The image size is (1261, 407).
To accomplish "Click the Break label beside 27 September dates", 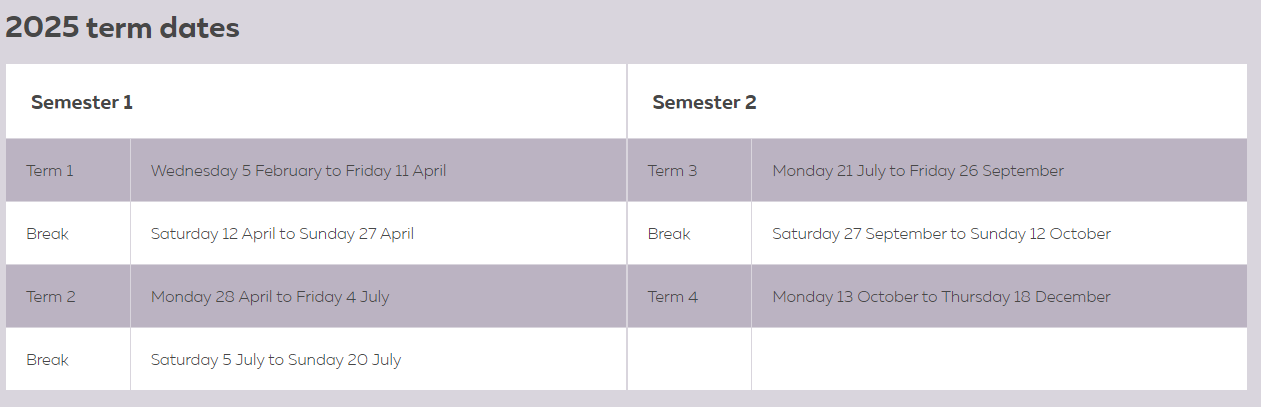I will pyautogui.click(x=669, y=234).
